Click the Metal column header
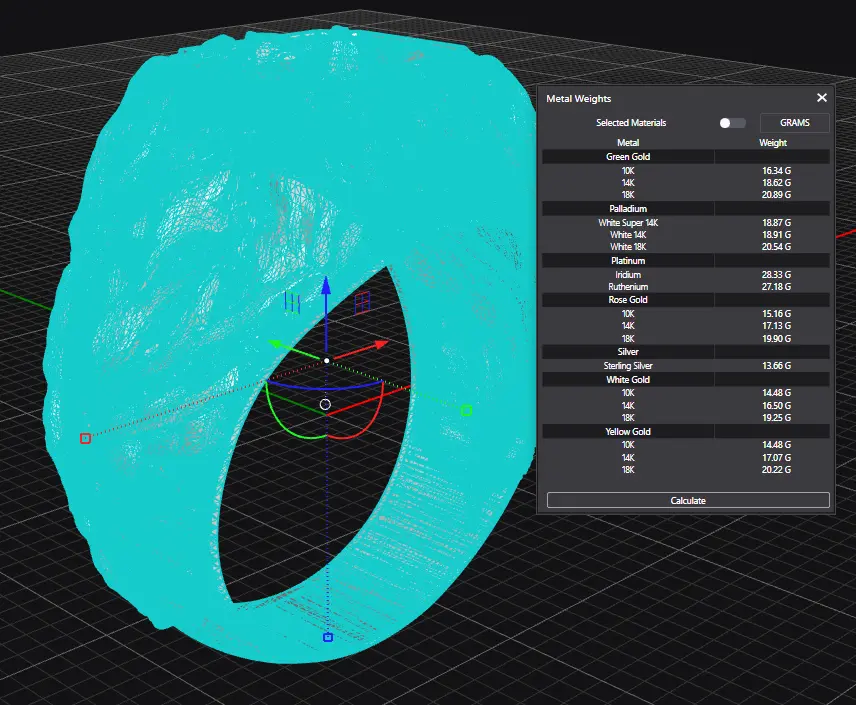The width and height of the screenshot is (856, 705). [x=628, y=143]
